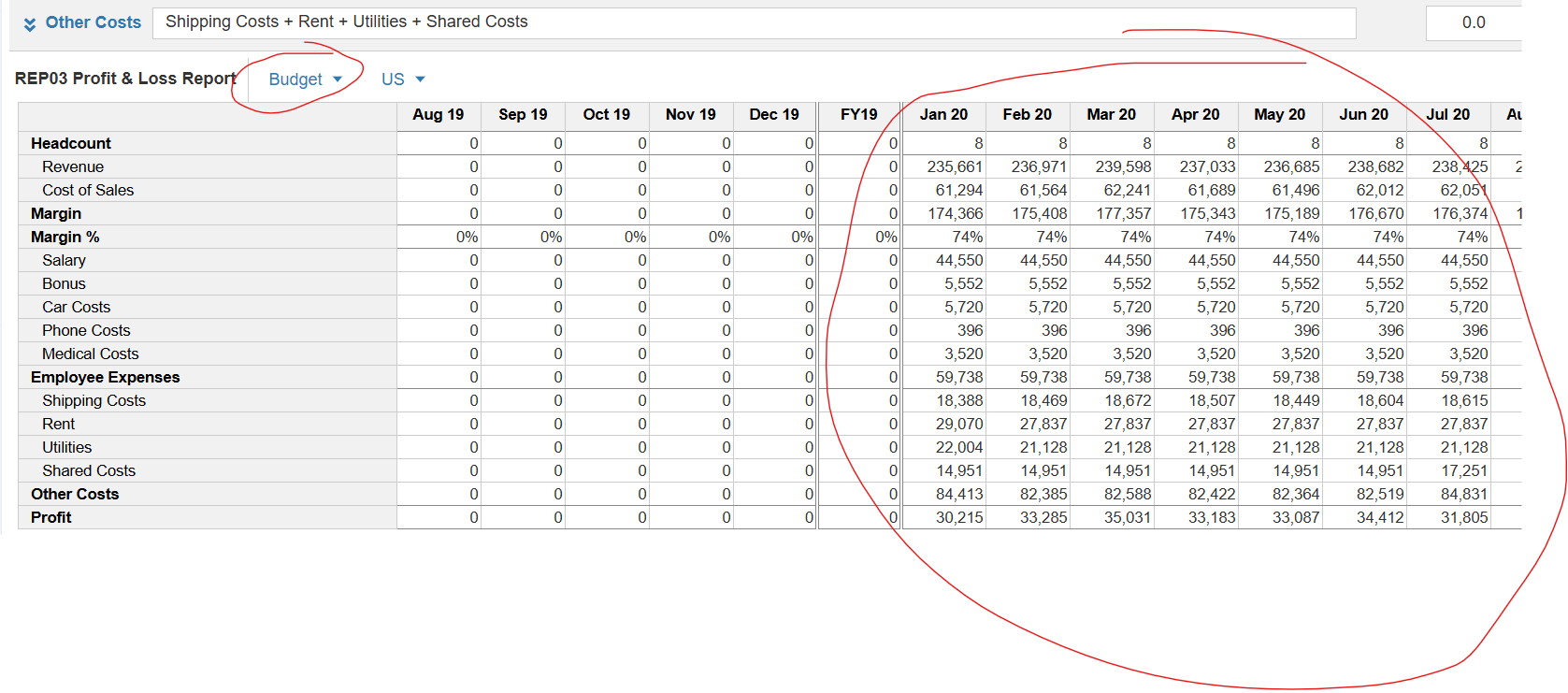Select the Apr 20 column header
The height and width of the screenshot is (693, 1568).
tap(1196, 115)
